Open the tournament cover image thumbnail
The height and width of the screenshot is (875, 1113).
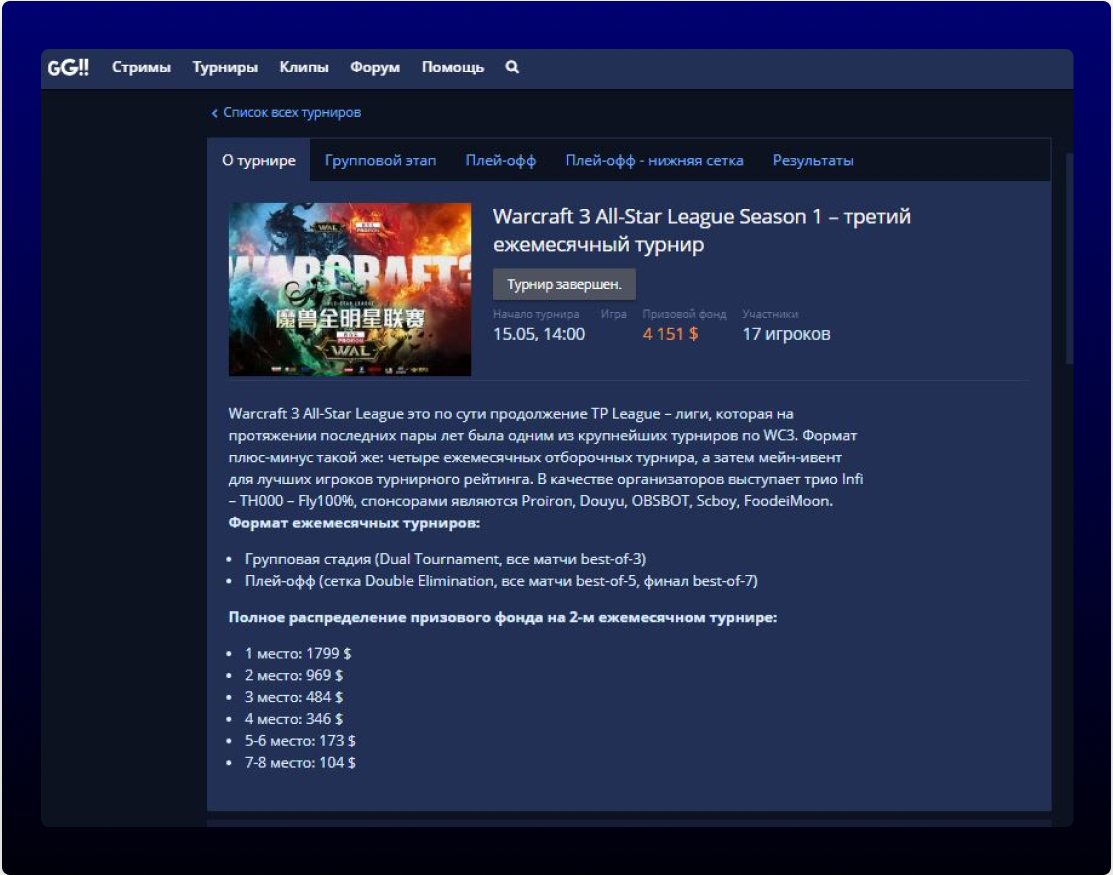pos(349,288)
